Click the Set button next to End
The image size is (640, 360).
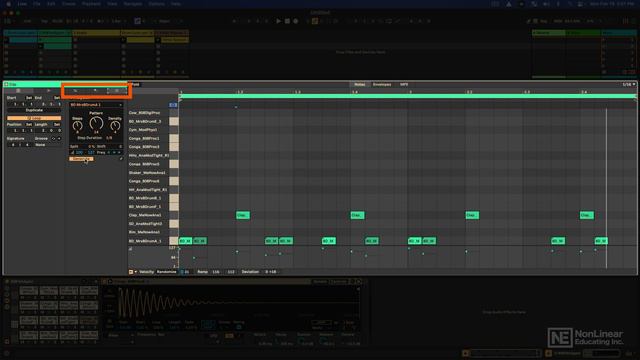[x=57, y=98]
